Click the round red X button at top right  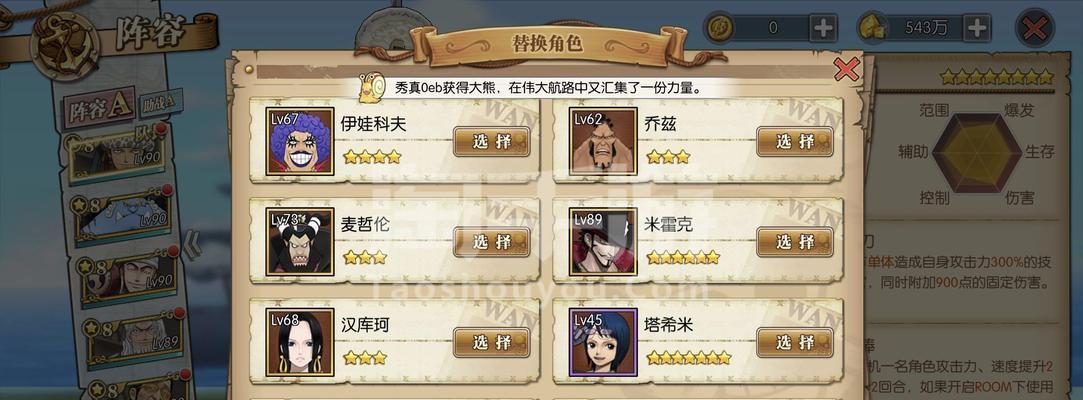(1035, 28)
